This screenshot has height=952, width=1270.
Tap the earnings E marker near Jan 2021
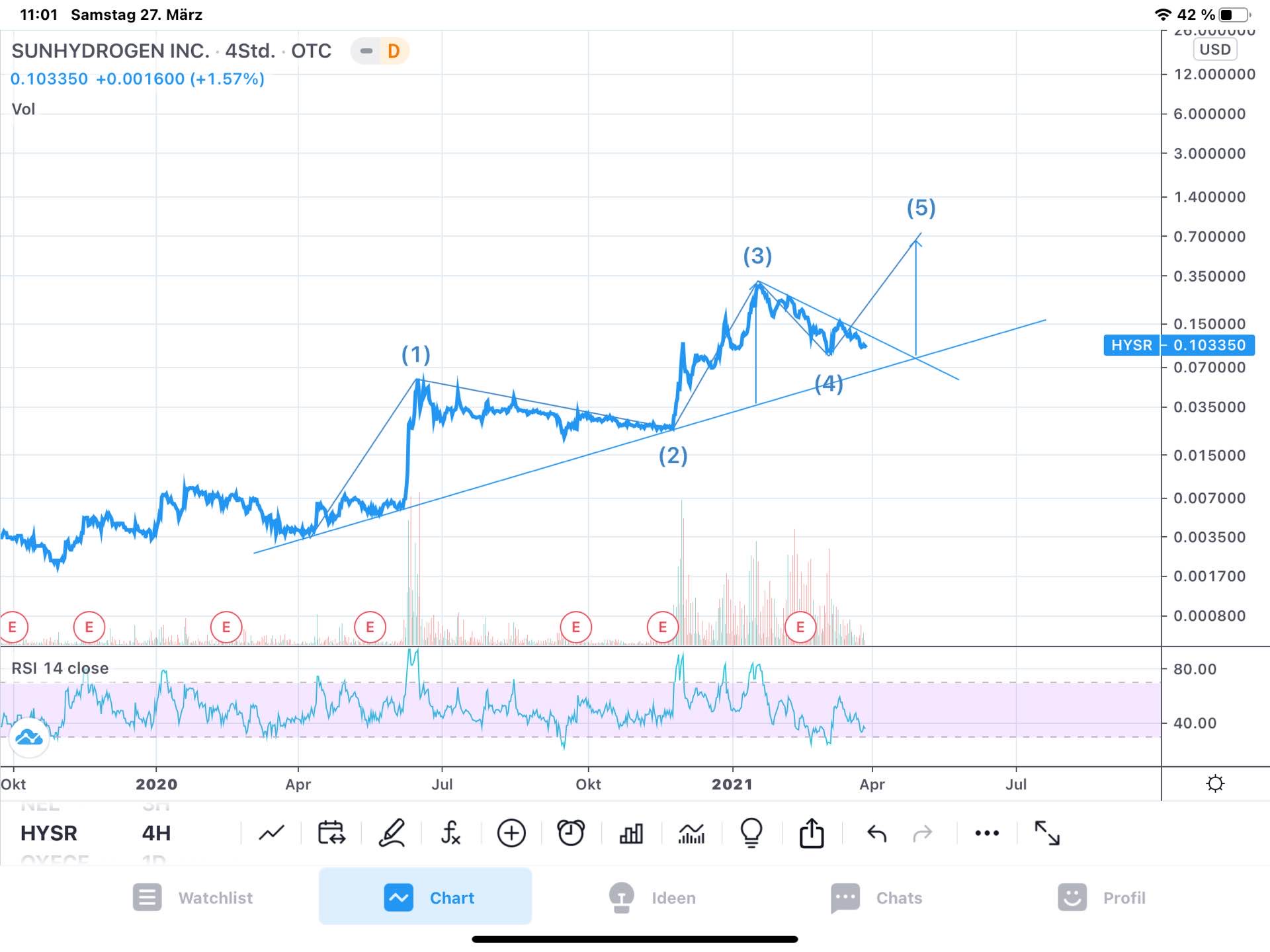tap(800, 627)
